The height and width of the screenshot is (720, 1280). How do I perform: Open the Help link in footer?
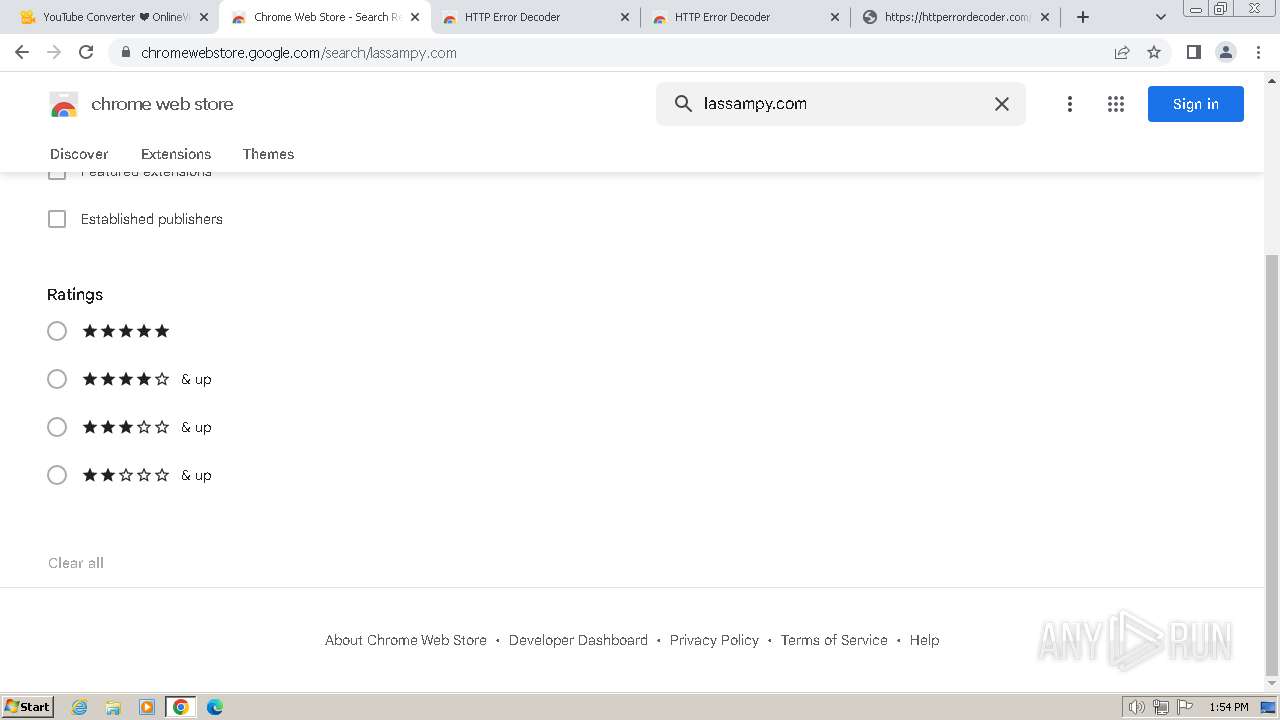pyautogui.click(x=924, y=640)
